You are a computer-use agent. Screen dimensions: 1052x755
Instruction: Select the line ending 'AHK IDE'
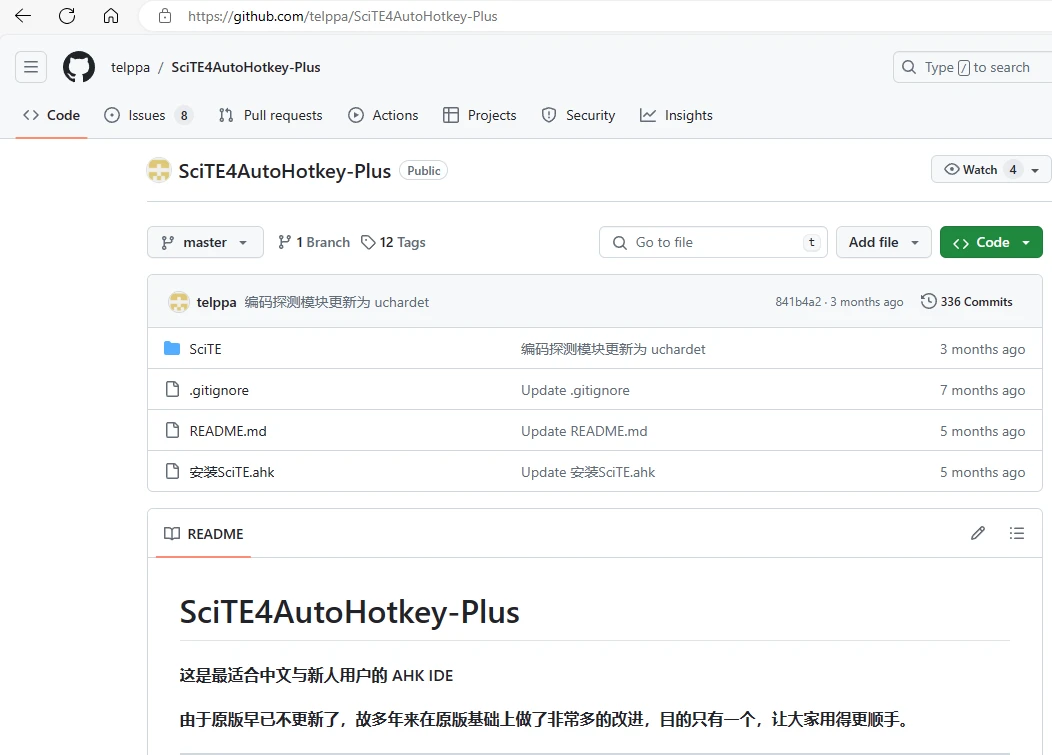[316, 675]
